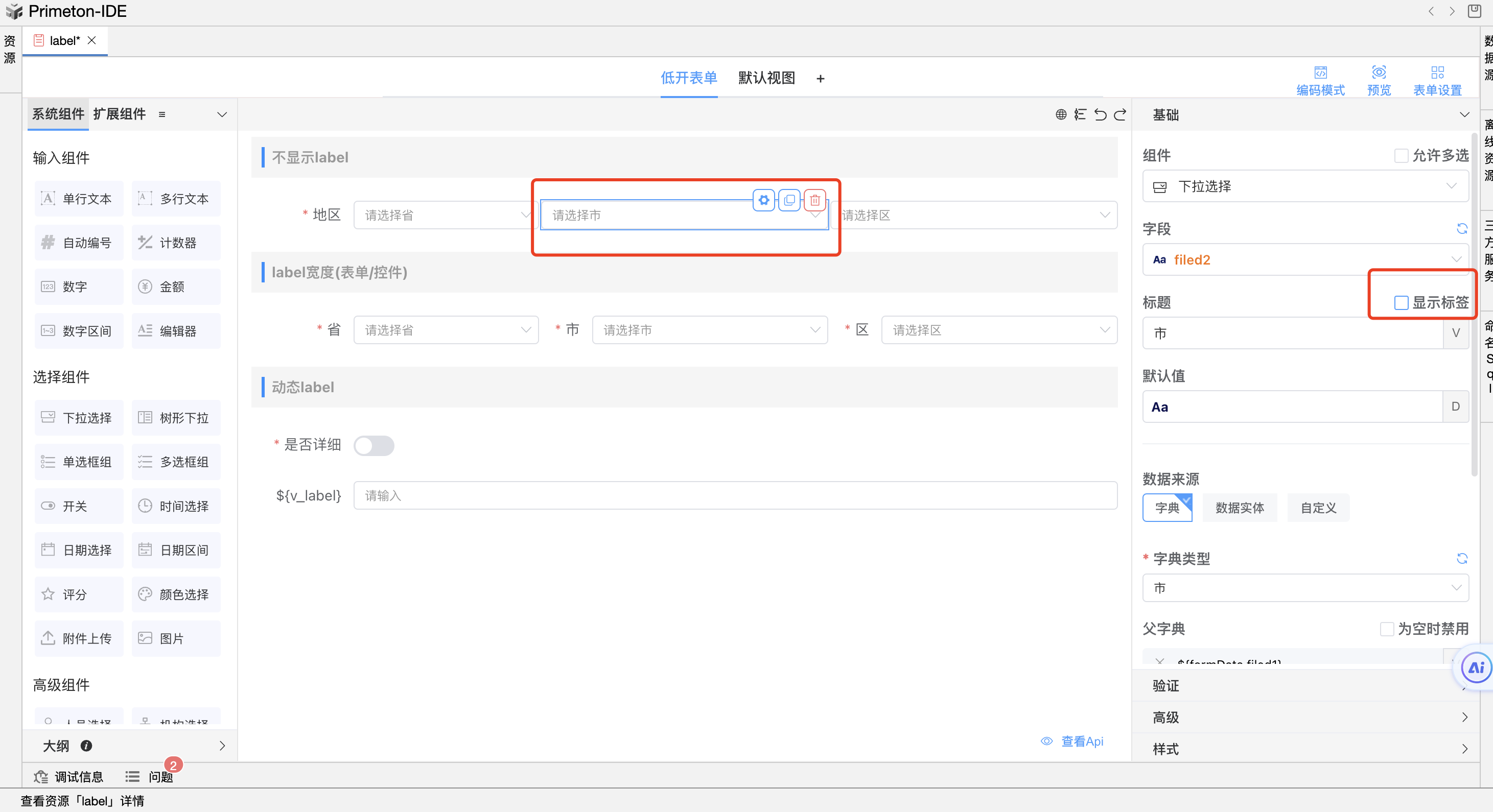Select 数据实体 as data source
The image size is (1493, 812).
point(1239,508)
